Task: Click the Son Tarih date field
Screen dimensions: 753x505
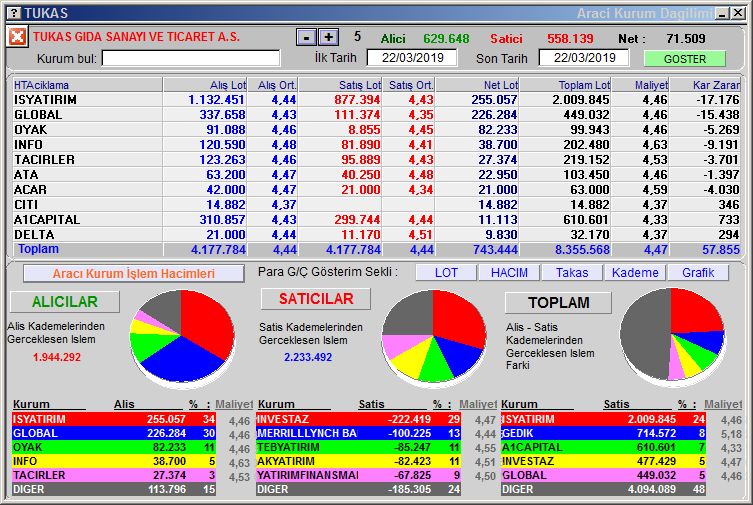Action: (584, 58)
